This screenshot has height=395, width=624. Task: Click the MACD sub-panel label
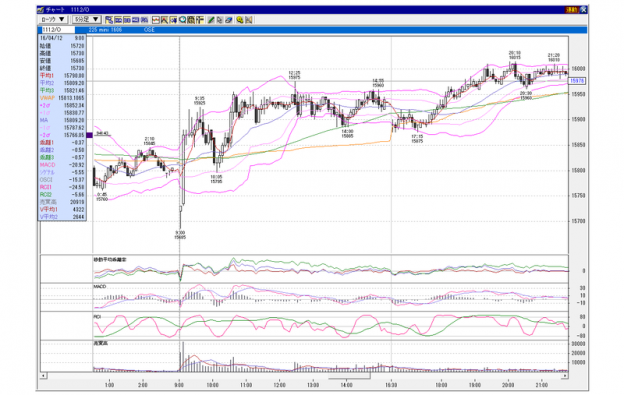click(100, 286)
